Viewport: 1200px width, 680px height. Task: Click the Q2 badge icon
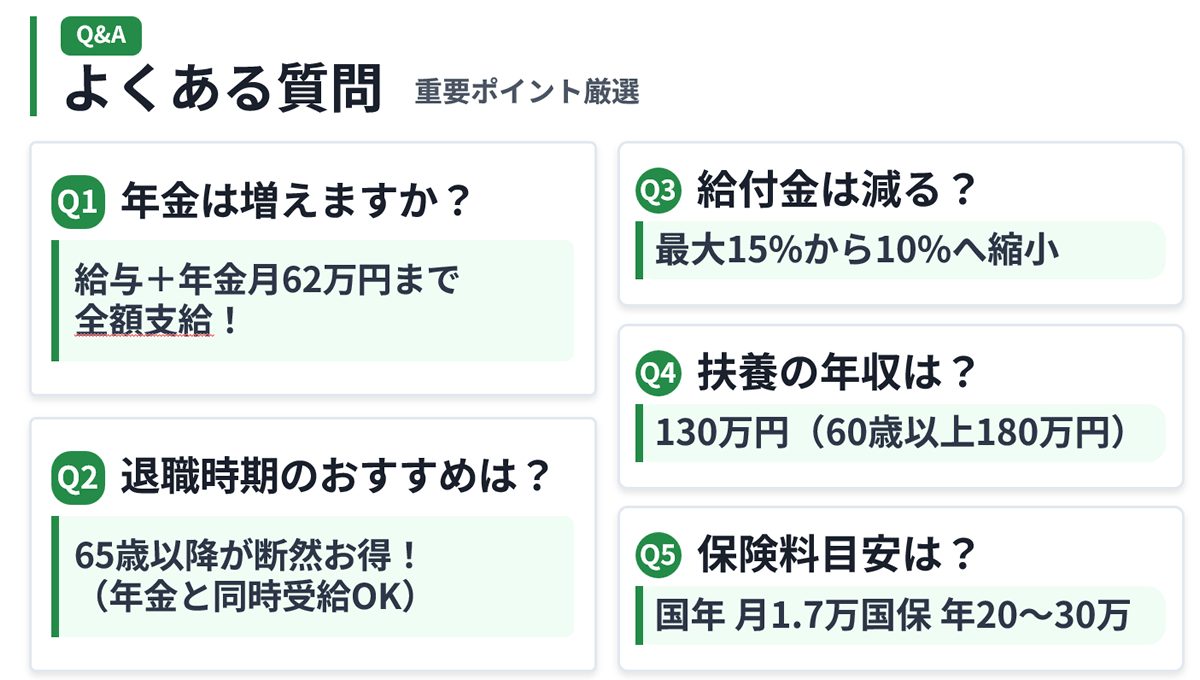tap(77, 479)
